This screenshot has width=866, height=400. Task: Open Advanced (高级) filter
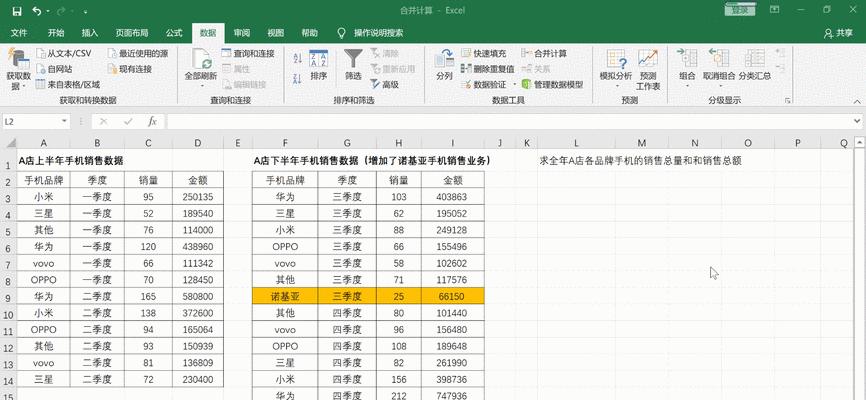tap(385, 85)
